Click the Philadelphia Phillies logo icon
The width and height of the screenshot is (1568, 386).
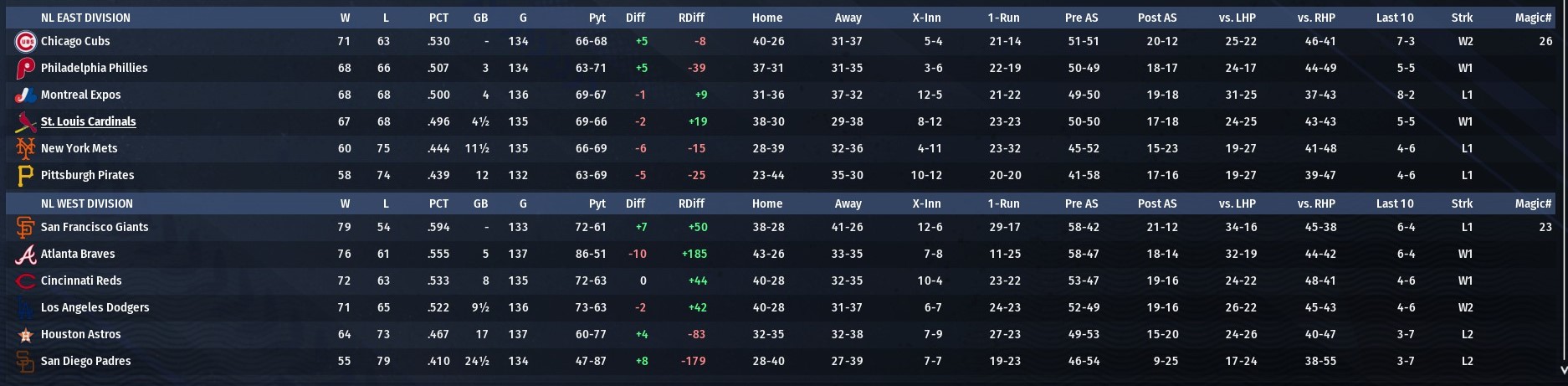(26, 68)
